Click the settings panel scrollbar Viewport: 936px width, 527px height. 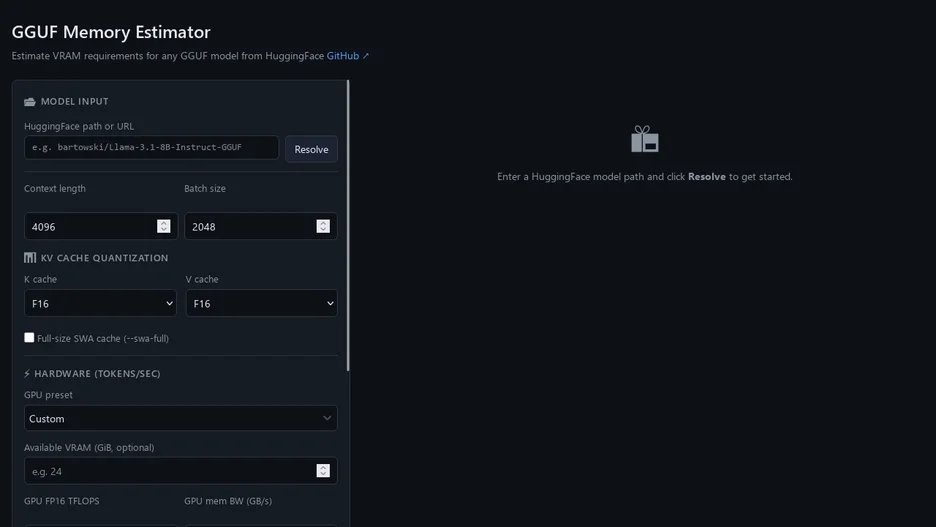pos(347,226)
